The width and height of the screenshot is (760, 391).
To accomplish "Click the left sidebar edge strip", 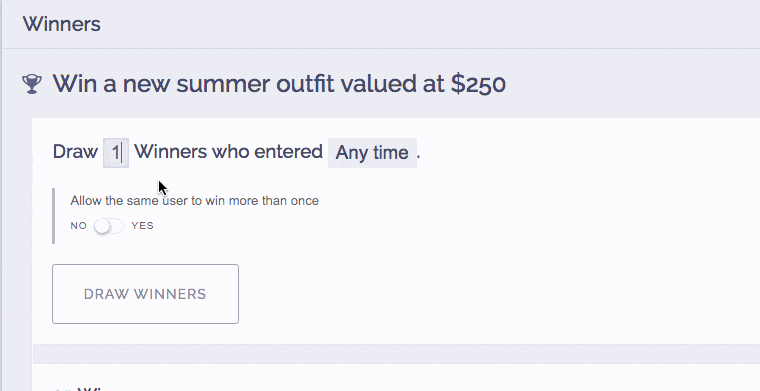I will pyautogui.click(x=1, y=195).
